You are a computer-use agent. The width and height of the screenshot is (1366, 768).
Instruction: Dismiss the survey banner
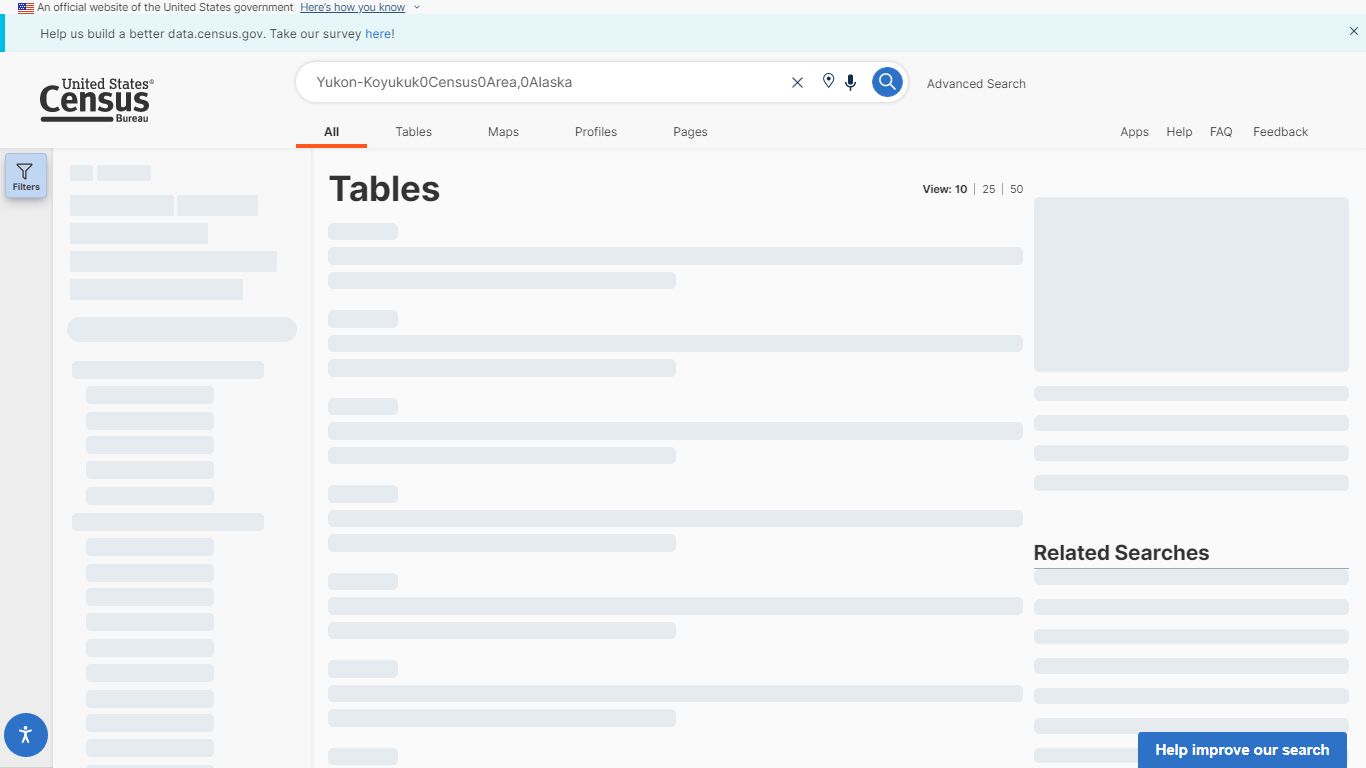[x=1354, y=32]
